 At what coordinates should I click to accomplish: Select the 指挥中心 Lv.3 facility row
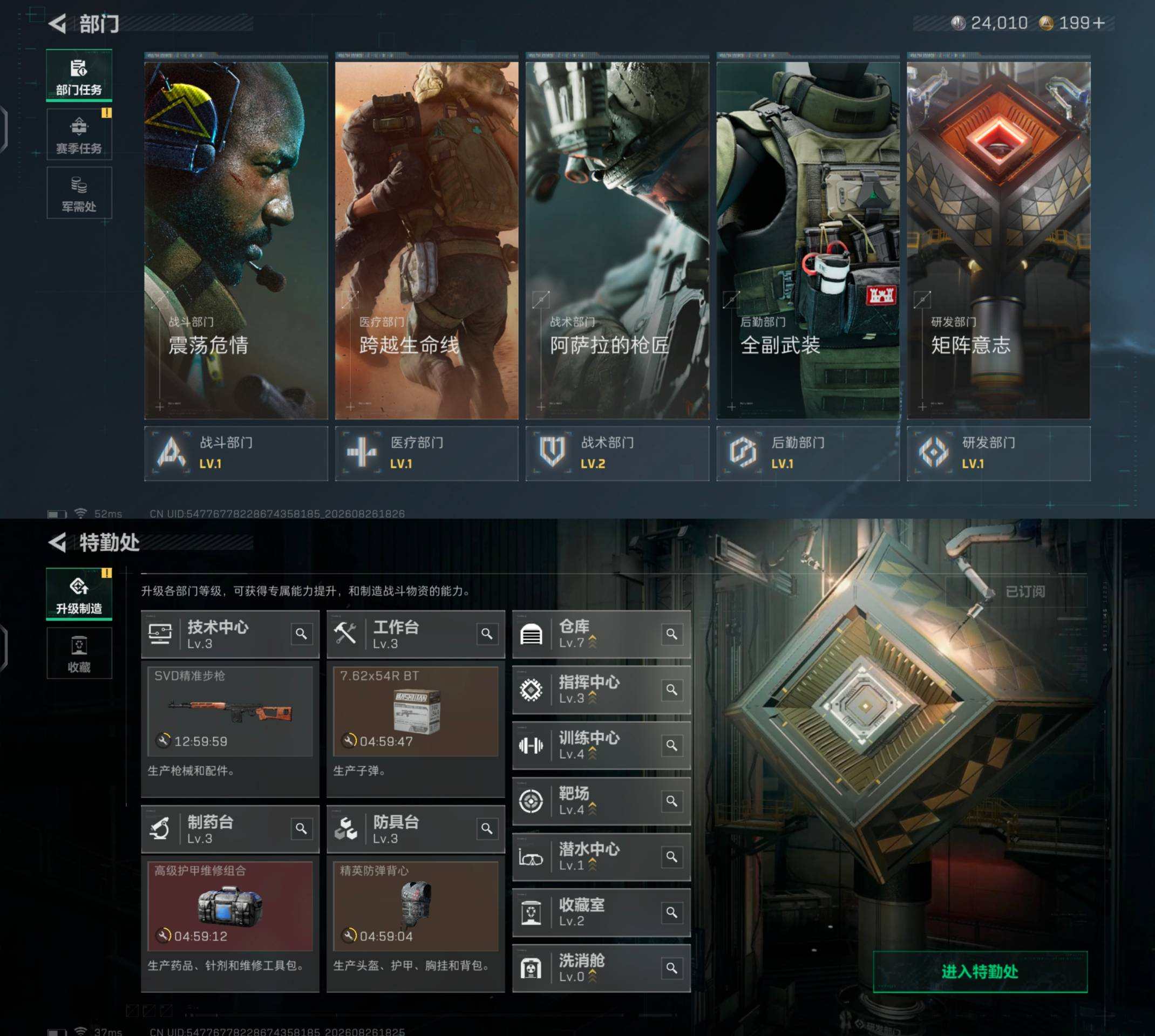(x=601, y=690)
